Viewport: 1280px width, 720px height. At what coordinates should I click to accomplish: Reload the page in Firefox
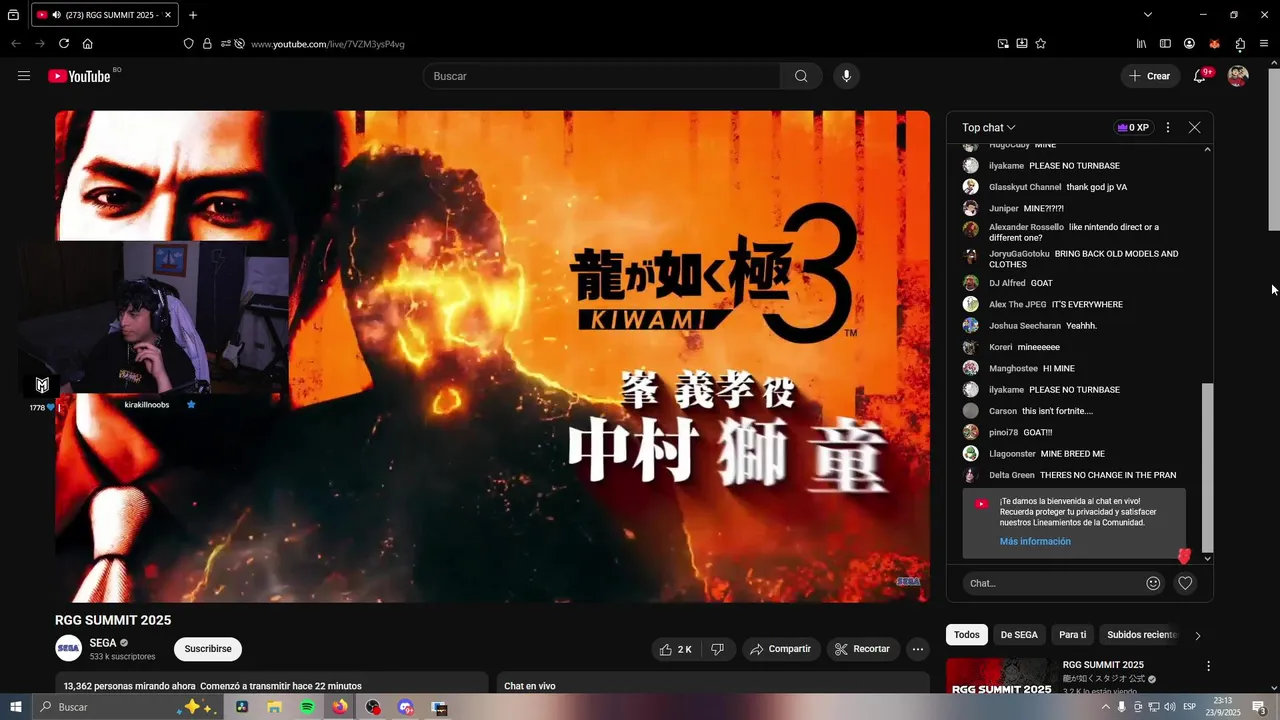pyautogui.click(x=64, y=44)
